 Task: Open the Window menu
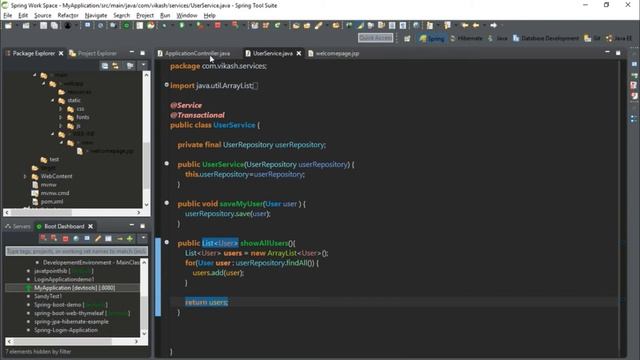coord(187,16)
